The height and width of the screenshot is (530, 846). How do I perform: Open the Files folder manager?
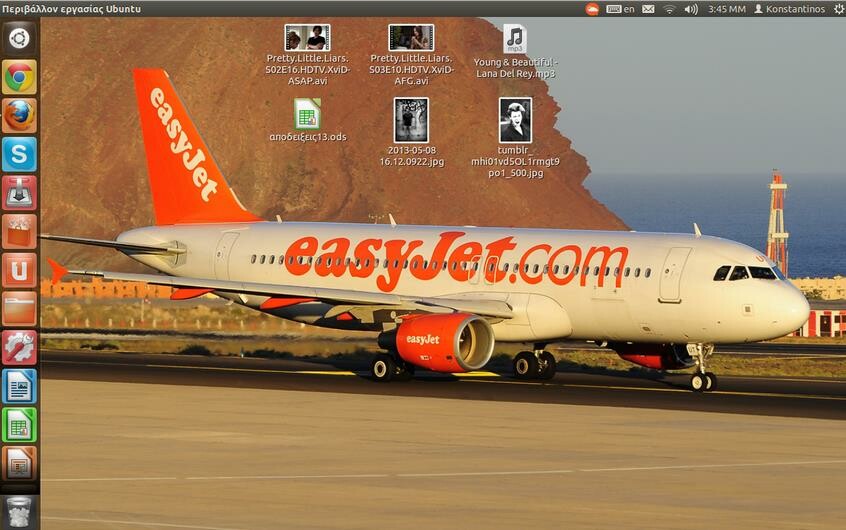(x=19, y=309)
